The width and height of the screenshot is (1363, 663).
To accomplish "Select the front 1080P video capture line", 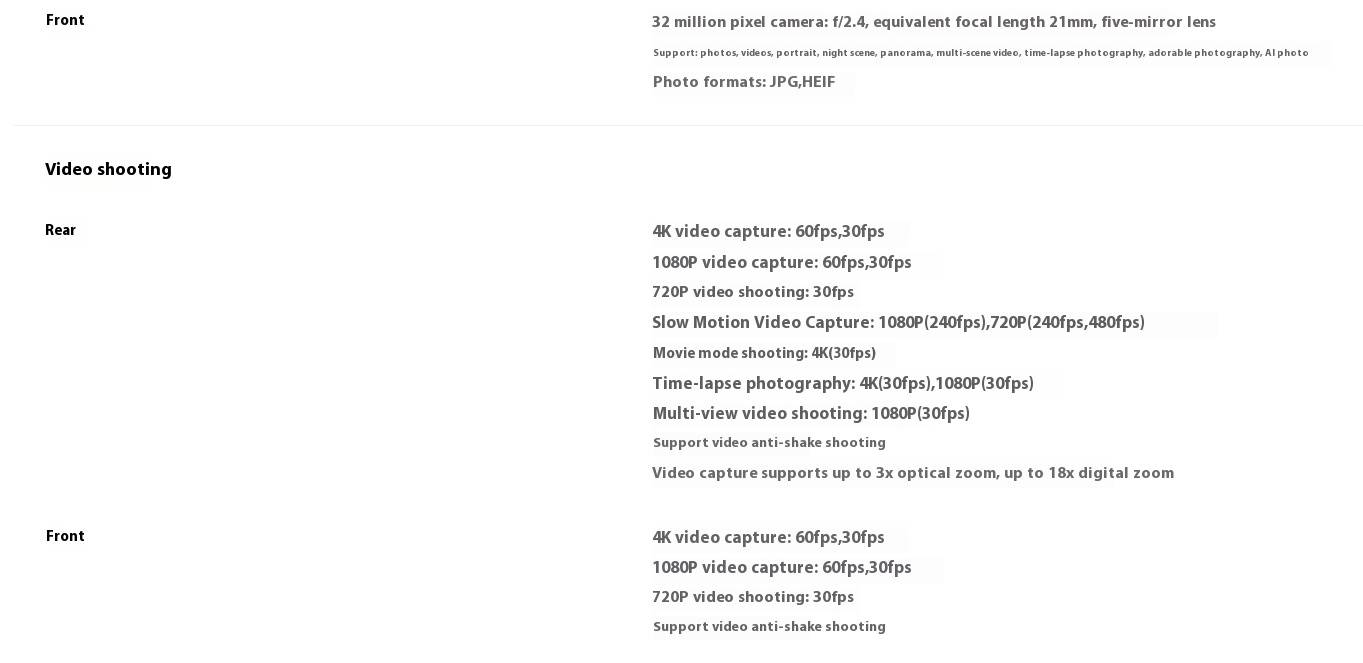I will pos(782,568).
